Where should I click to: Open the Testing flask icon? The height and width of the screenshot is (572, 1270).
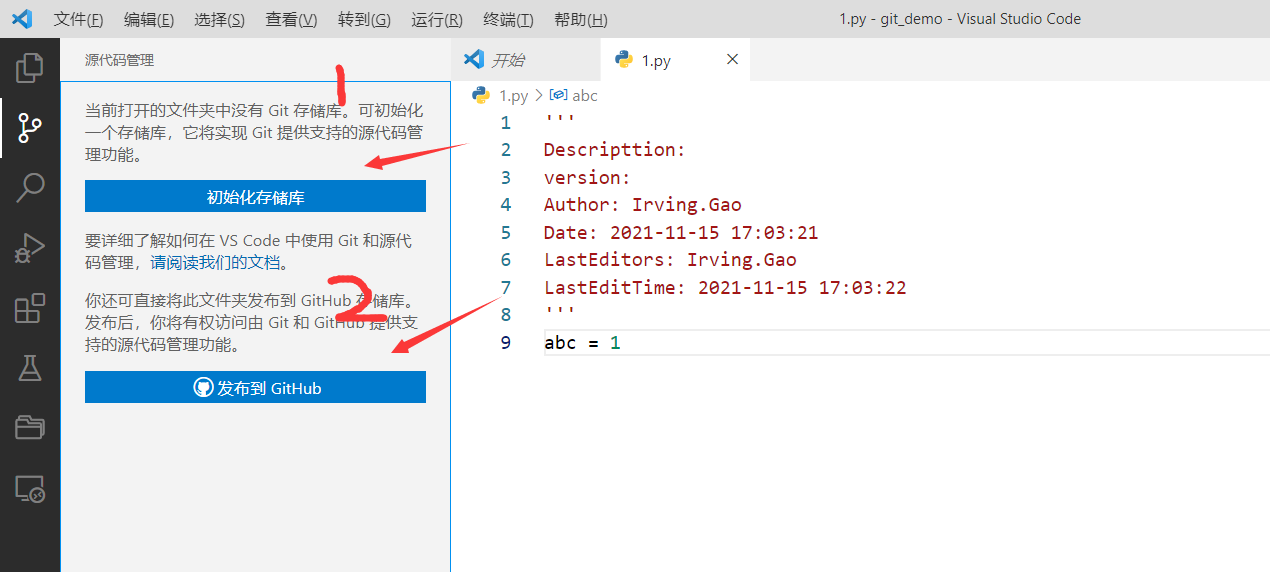[x=30, y=368]
